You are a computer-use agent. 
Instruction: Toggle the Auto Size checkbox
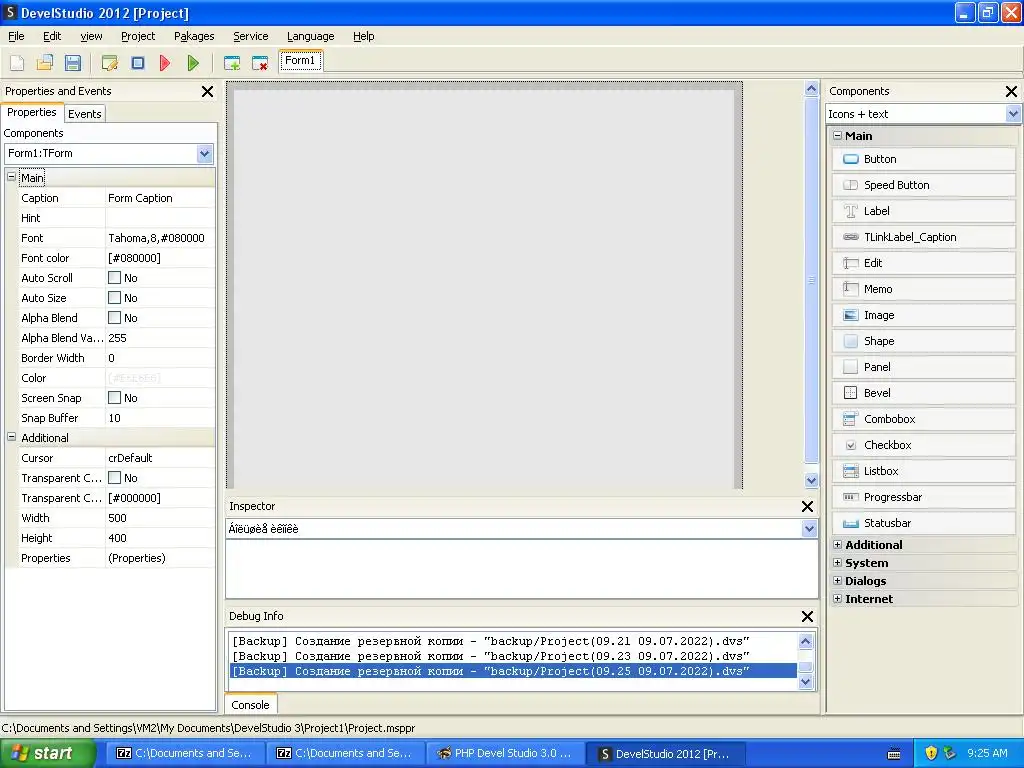[x=114, y=298]
